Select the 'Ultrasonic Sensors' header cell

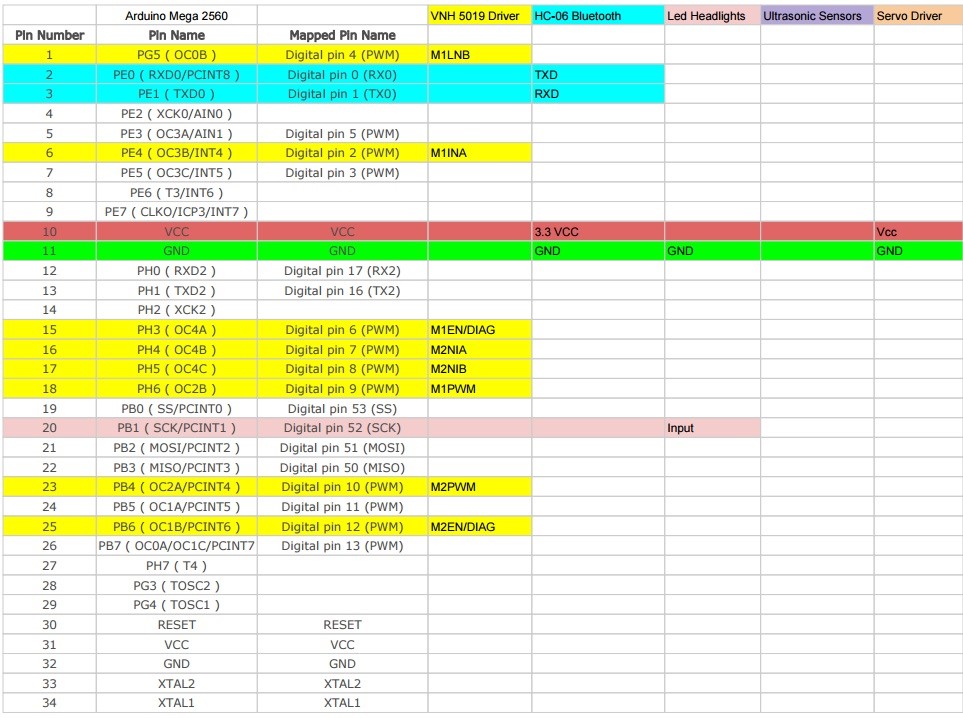tap(817, 16)
